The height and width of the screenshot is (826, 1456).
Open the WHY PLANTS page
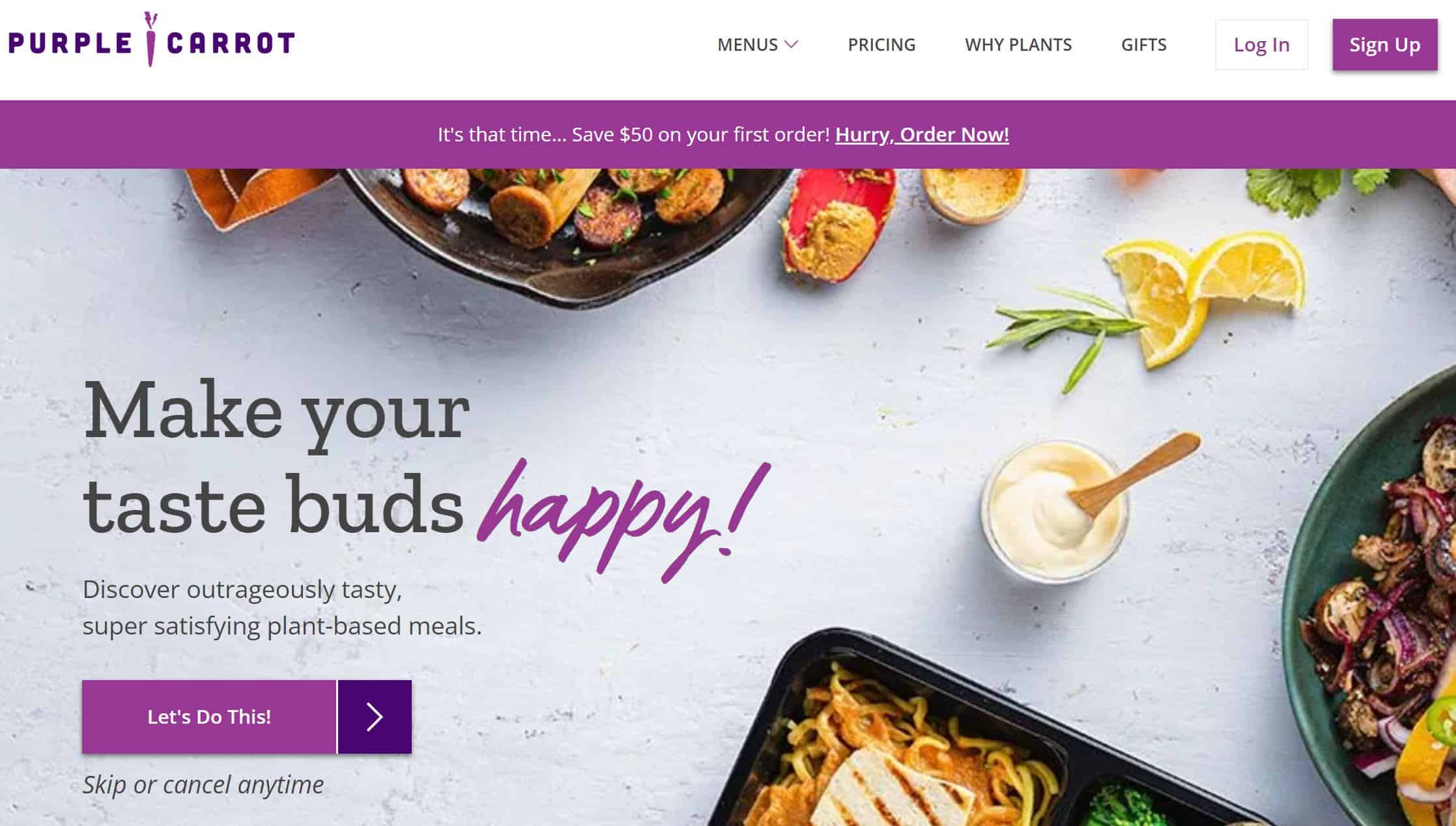click(x=1018, y=44)
